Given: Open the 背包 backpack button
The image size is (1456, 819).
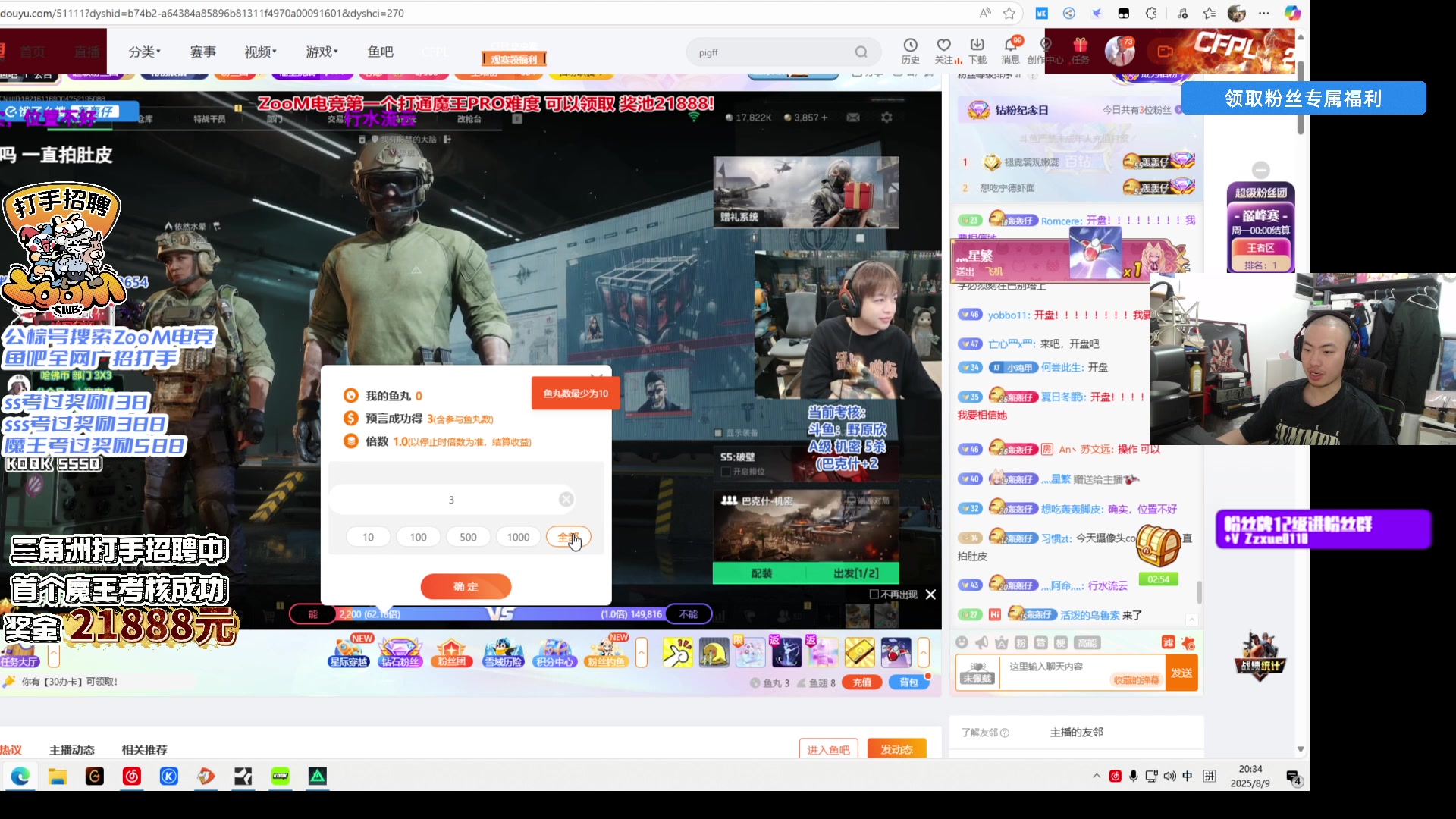Looking at the screenshot, I should click(x=908, y=682).
